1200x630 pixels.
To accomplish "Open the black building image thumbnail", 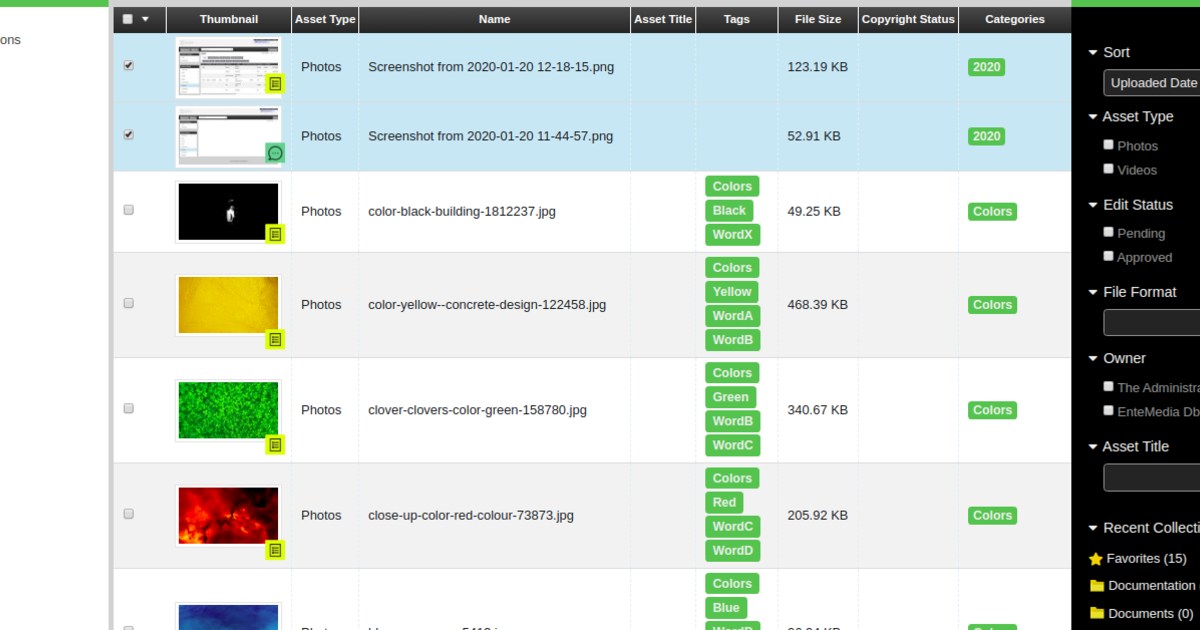I will pos(228,211).
